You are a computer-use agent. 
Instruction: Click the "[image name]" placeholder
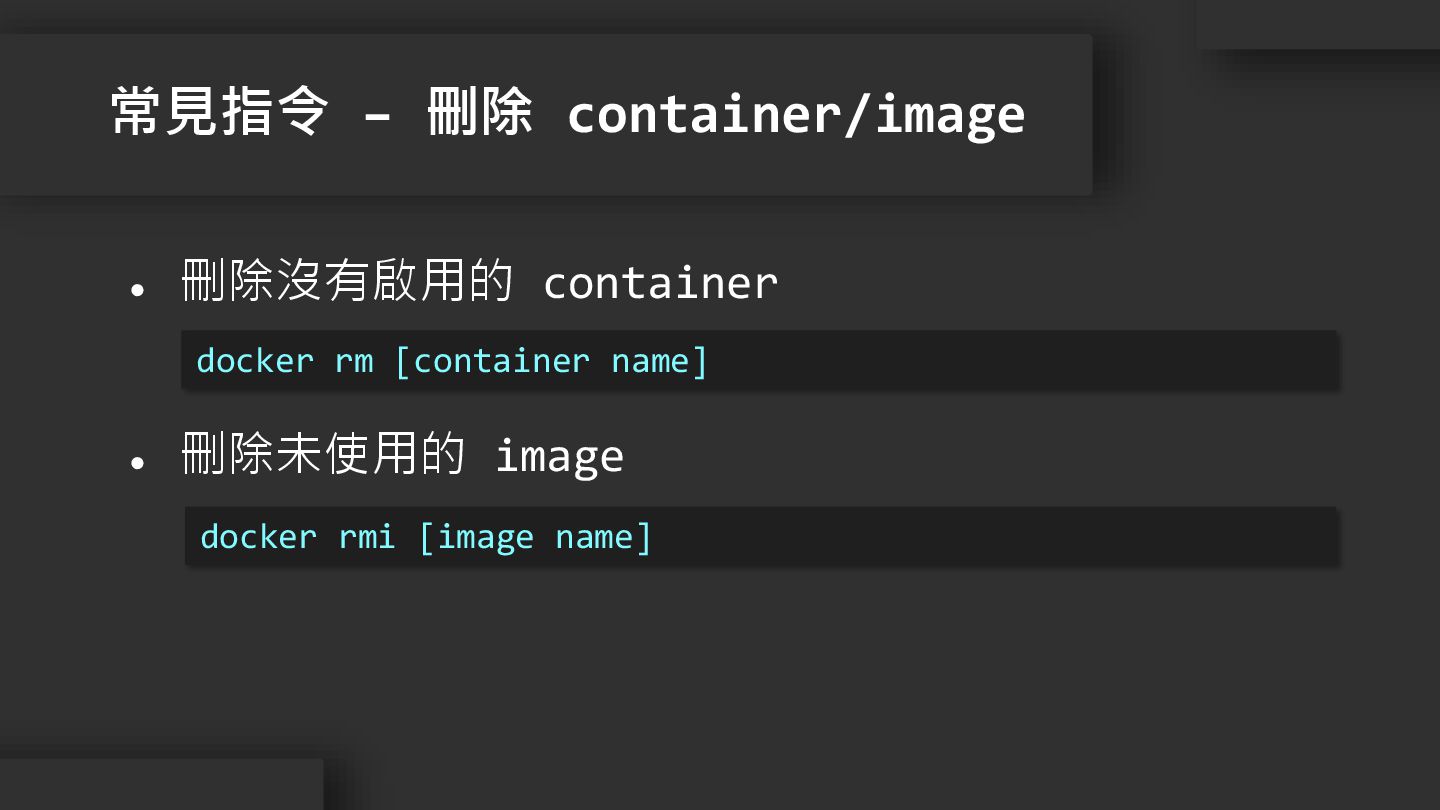click(535, 536)
